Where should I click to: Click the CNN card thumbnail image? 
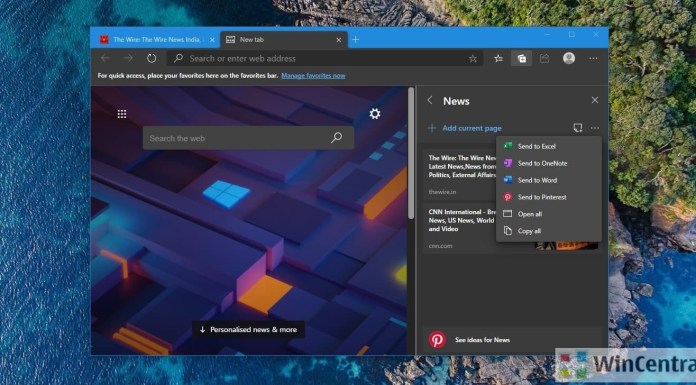[567, 245]
